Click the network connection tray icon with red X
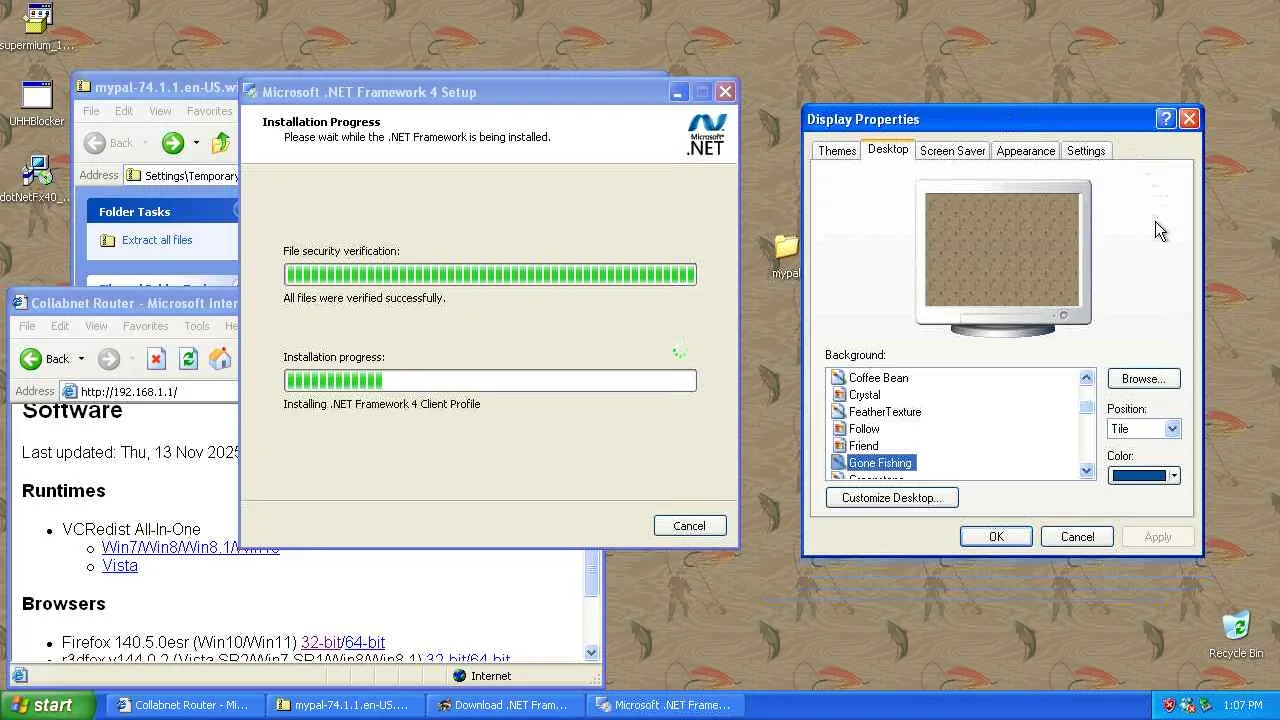This screenshot has width=1280, height=720. click(x=1186, y=705)
